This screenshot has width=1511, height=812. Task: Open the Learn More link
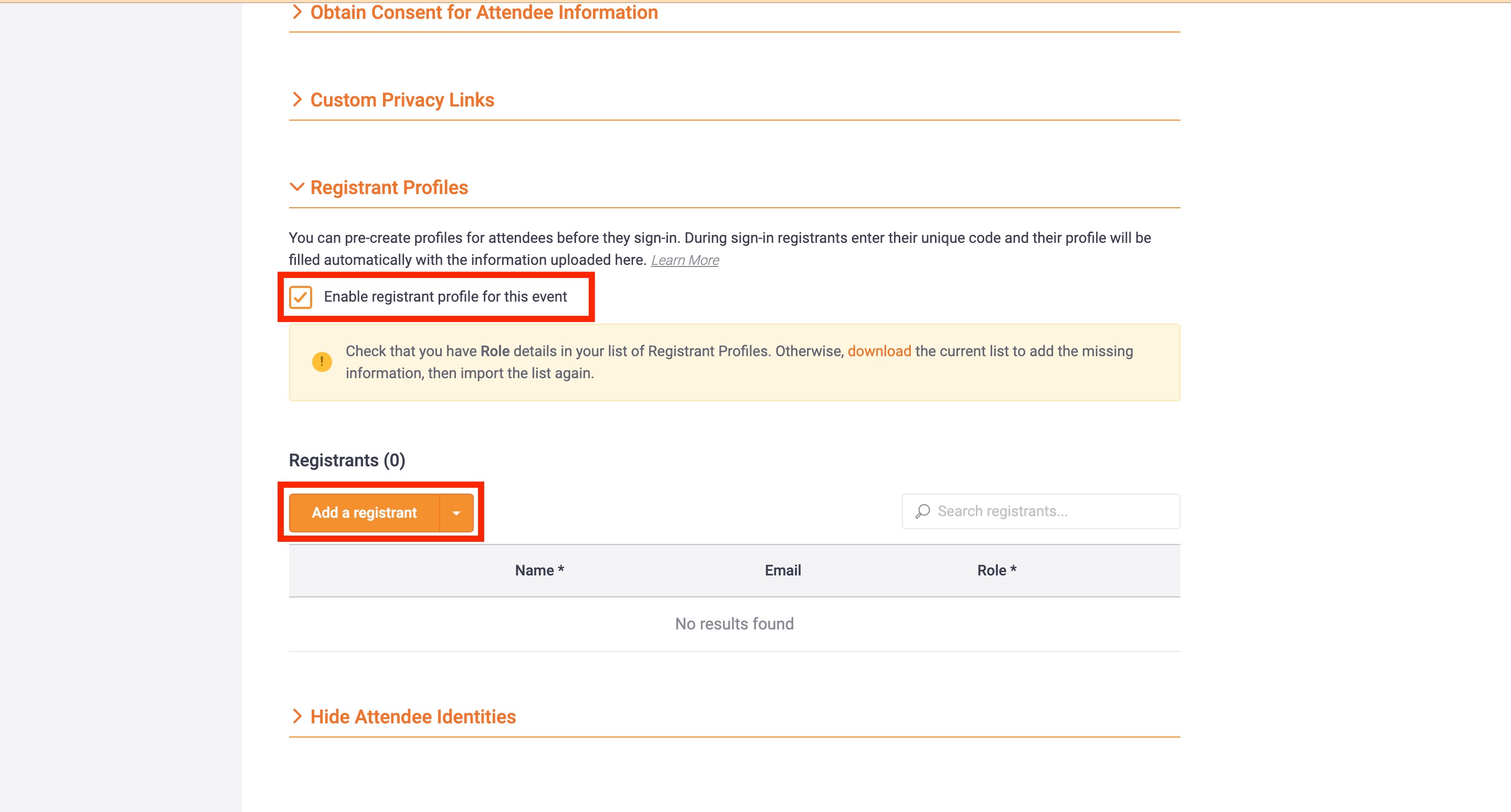(685, 260)
